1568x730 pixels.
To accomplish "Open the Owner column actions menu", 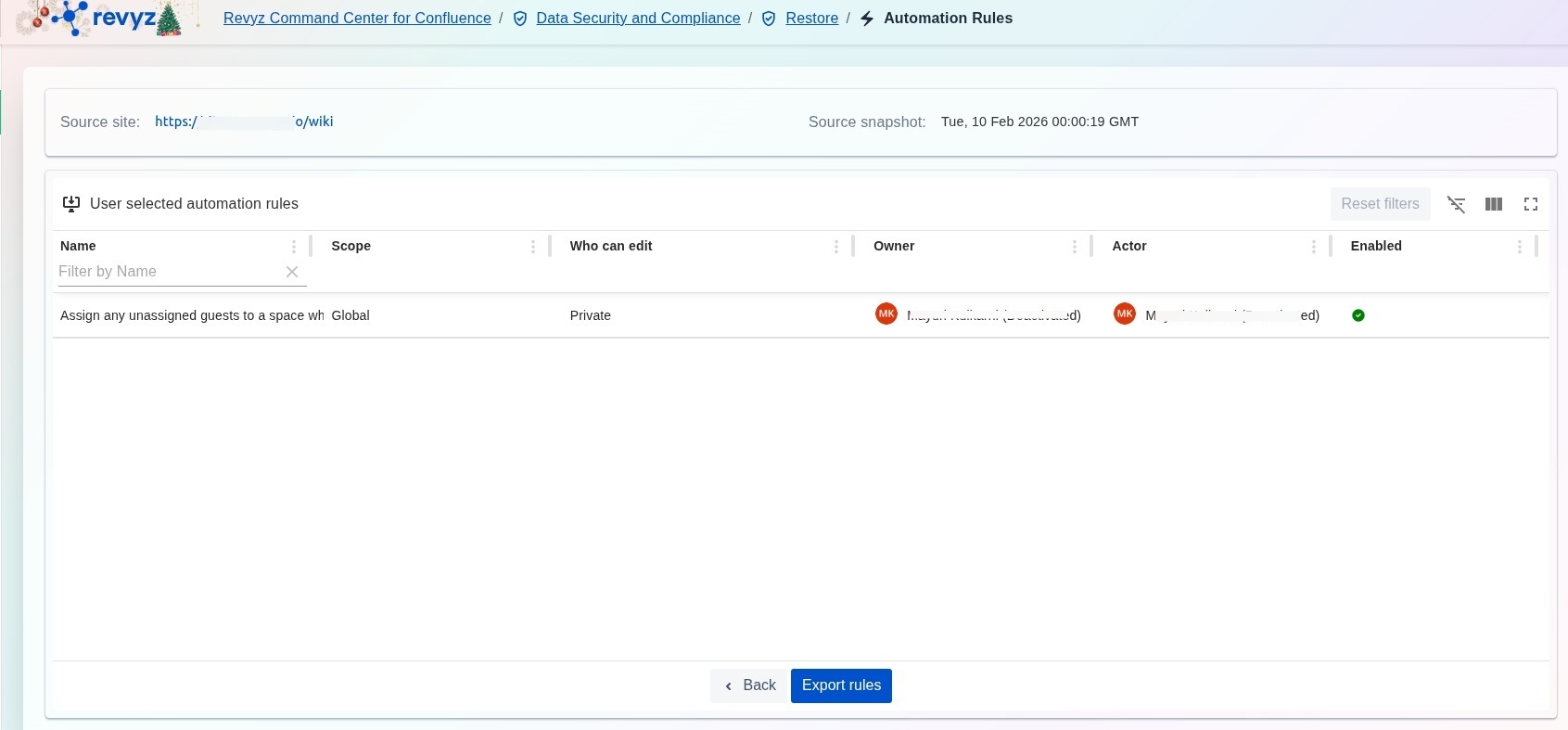I will tap(1074, 247).
